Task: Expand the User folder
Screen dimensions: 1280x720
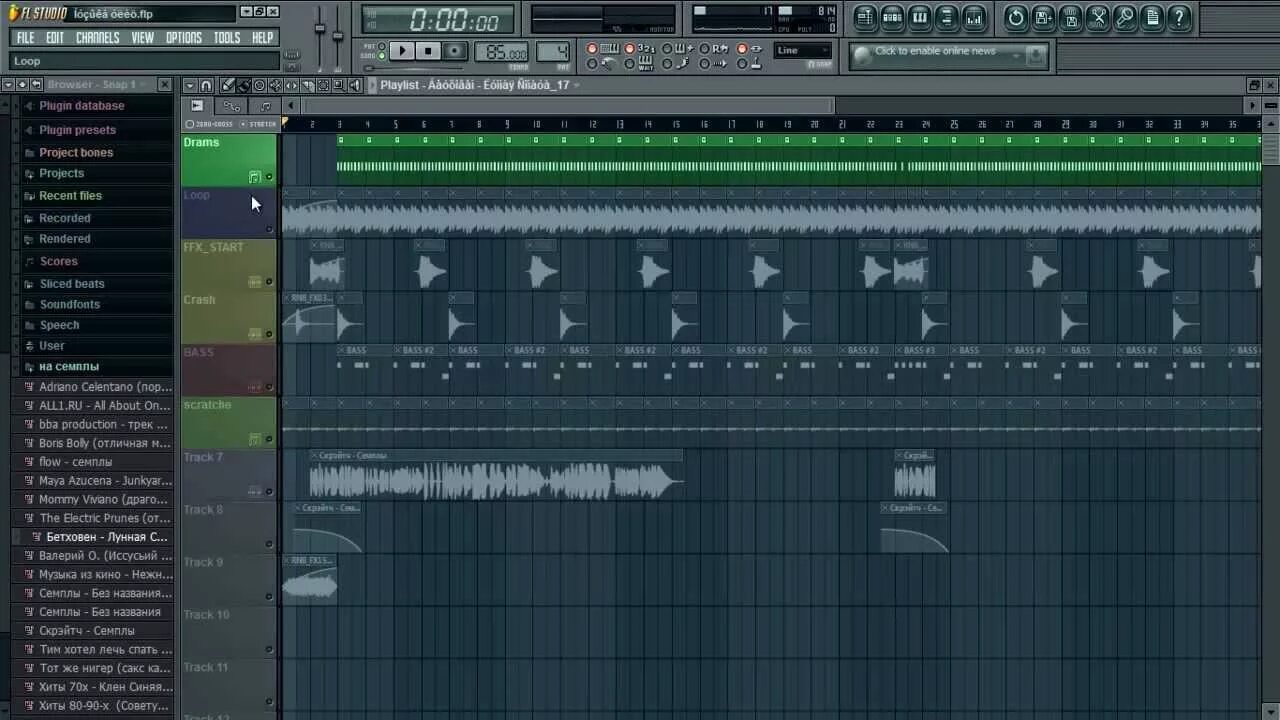Action: coord(51,346)
